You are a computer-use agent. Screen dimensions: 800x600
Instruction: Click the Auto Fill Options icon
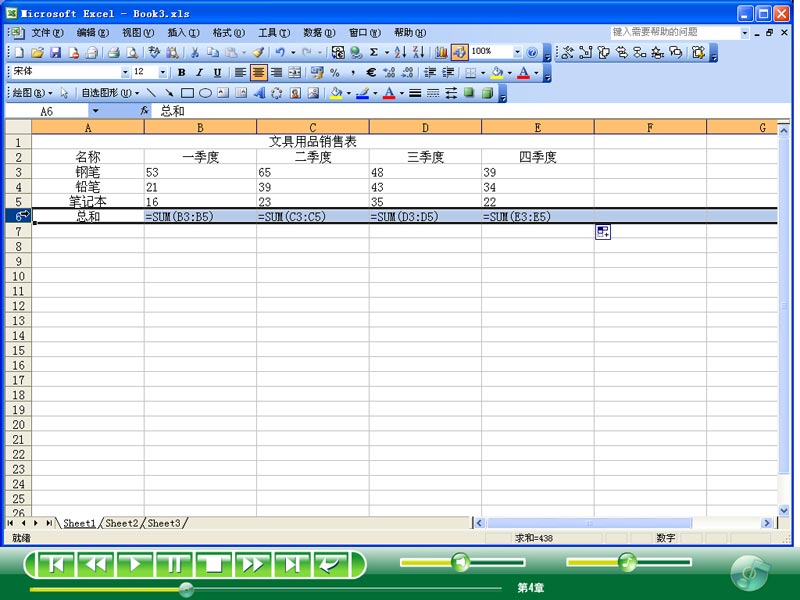603,232
